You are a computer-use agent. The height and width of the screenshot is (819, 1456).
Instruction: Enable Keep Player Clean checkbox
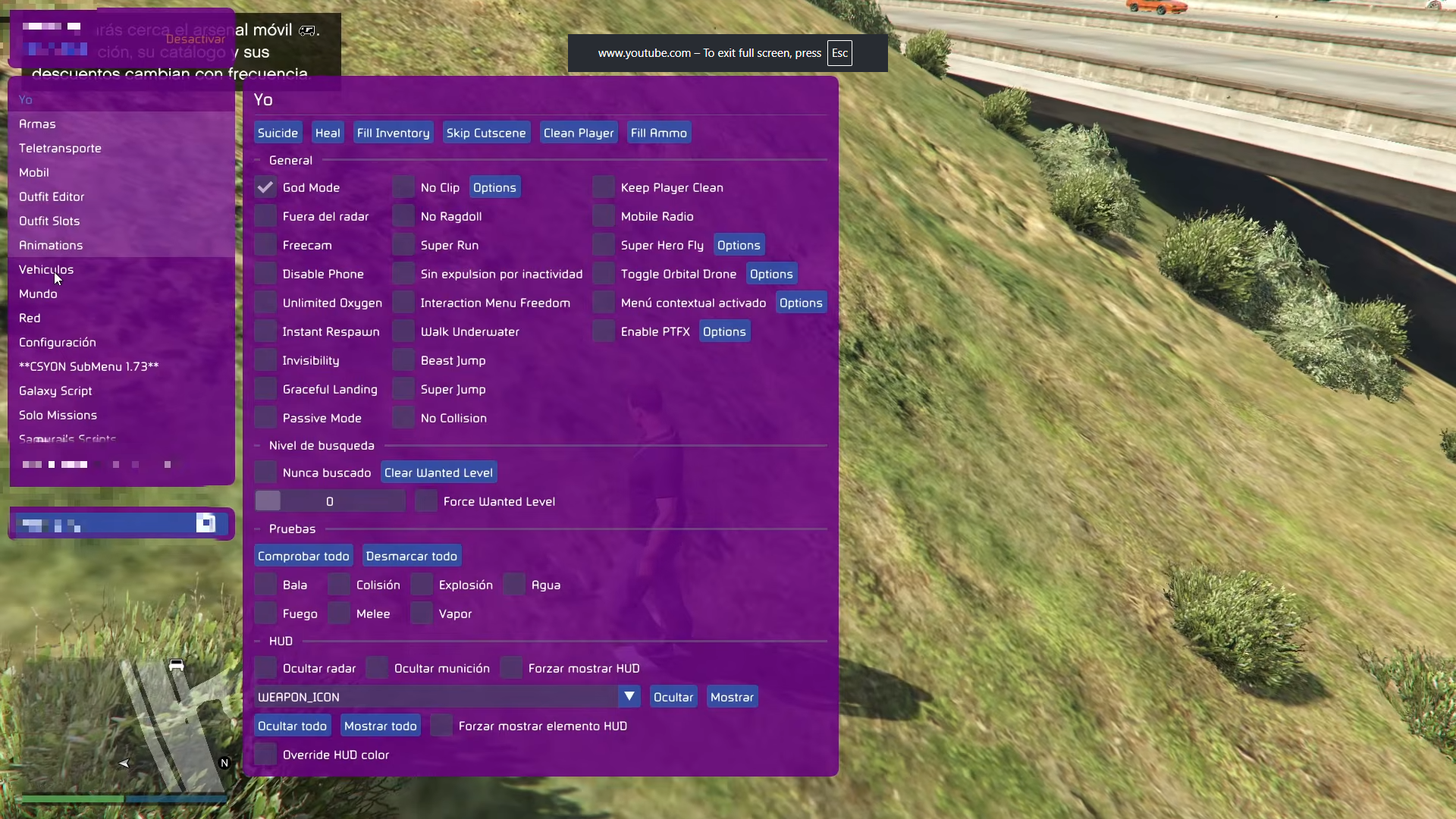pyautogui.click(x=604, y=187)
